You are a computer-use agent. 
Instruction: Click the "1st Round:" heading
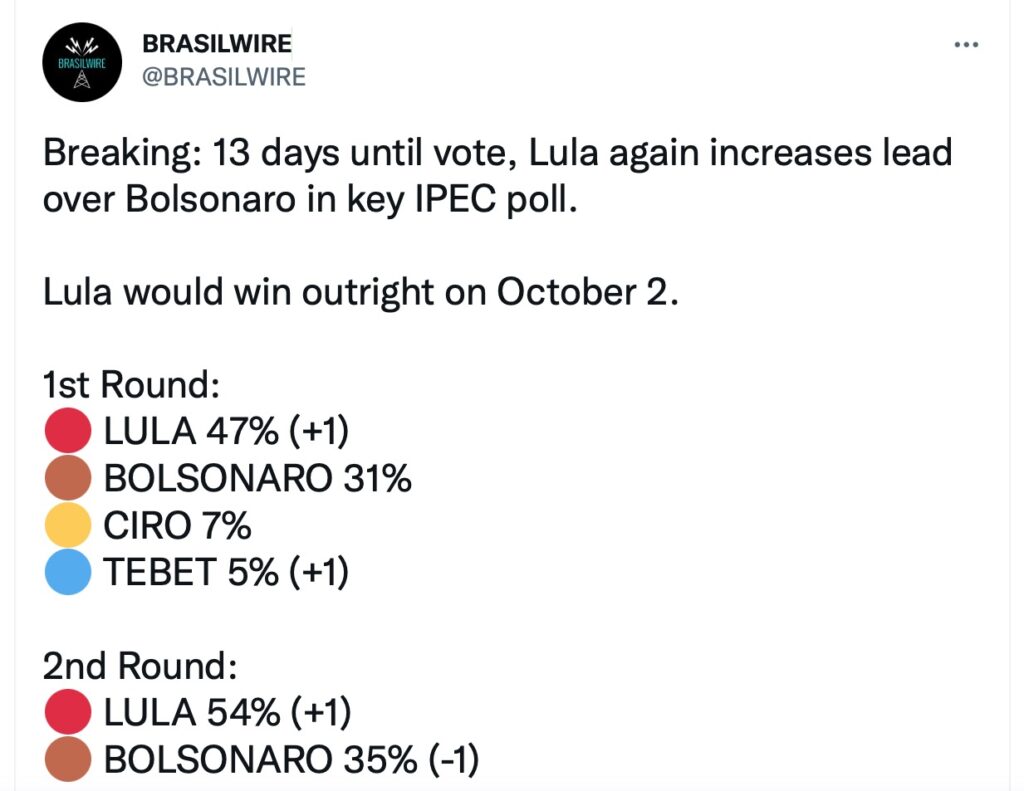coord(131,386)
